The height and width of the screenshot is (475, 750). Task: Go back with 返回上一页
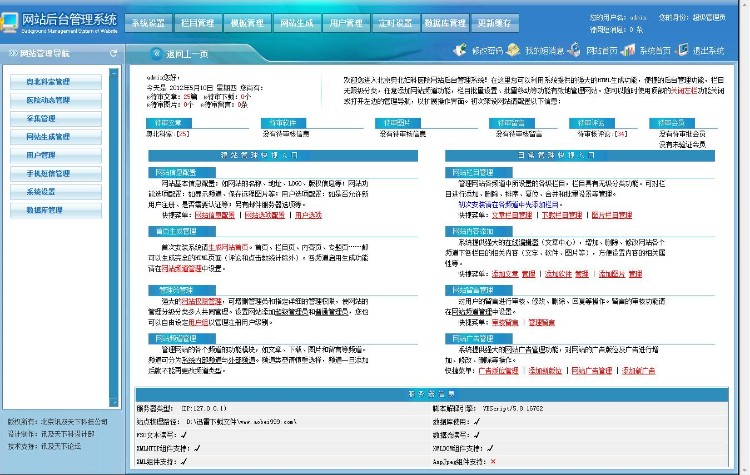187,55
